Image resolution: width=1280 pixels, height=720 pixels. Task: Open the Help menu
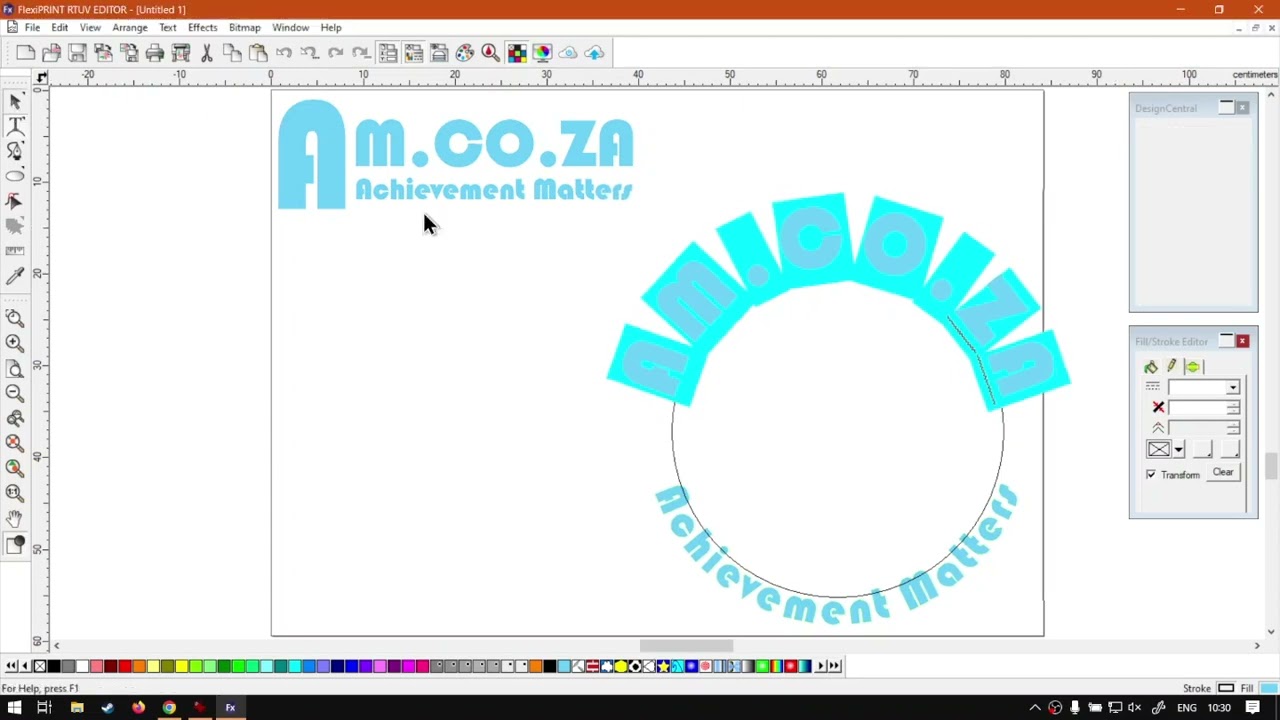[x=331, y=27]
